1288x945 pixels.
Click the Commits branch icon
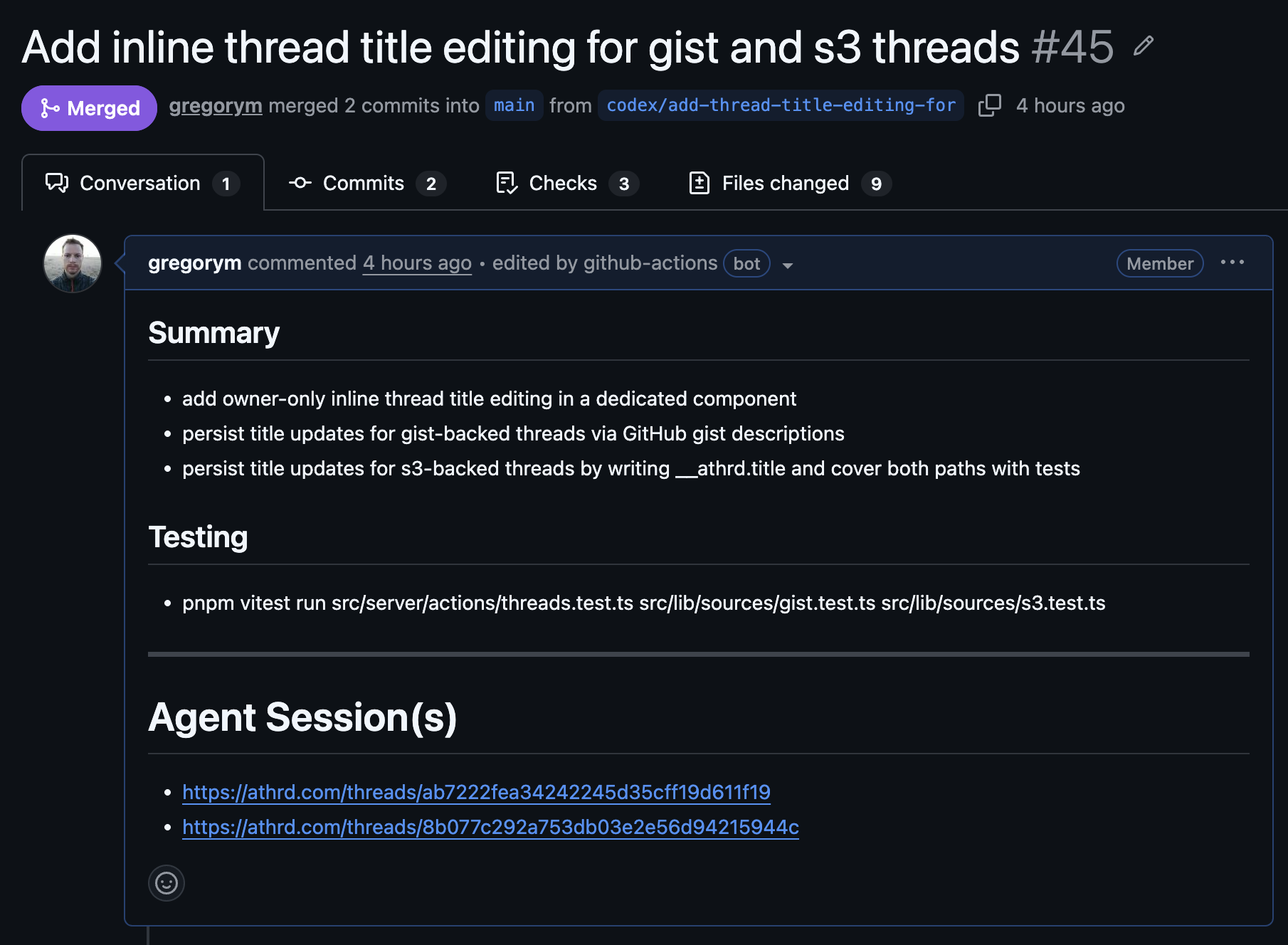pyautogui.click(x=300, y=183)
